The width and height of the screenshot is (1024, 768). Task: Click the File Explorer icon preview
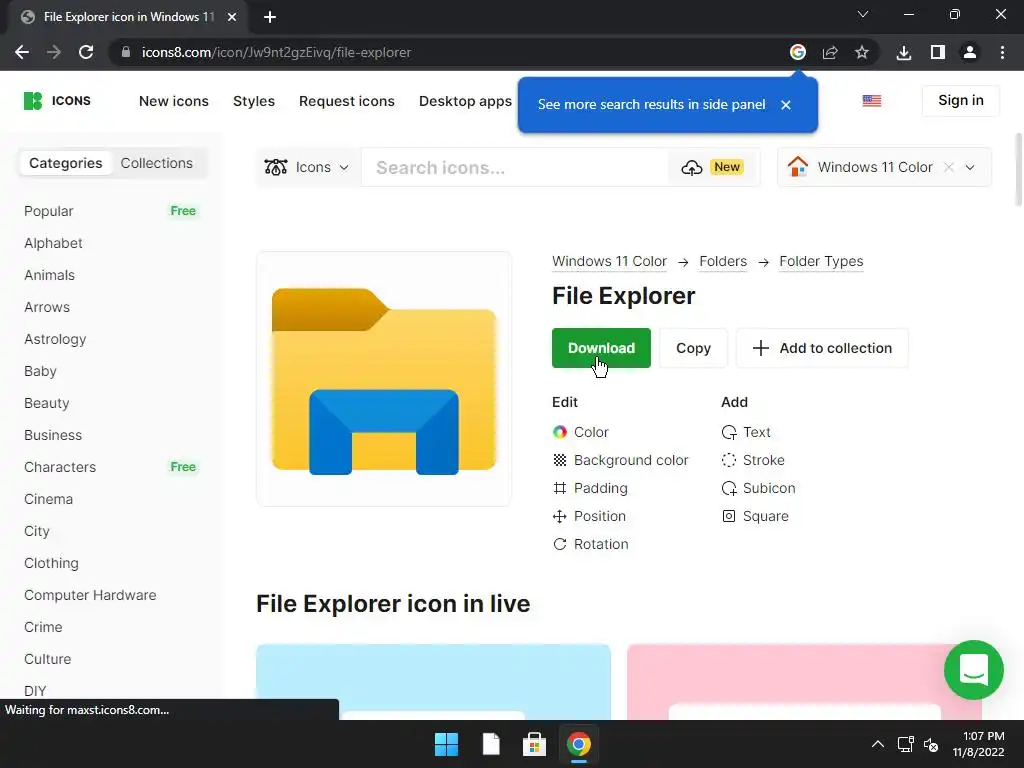(384, 379)
